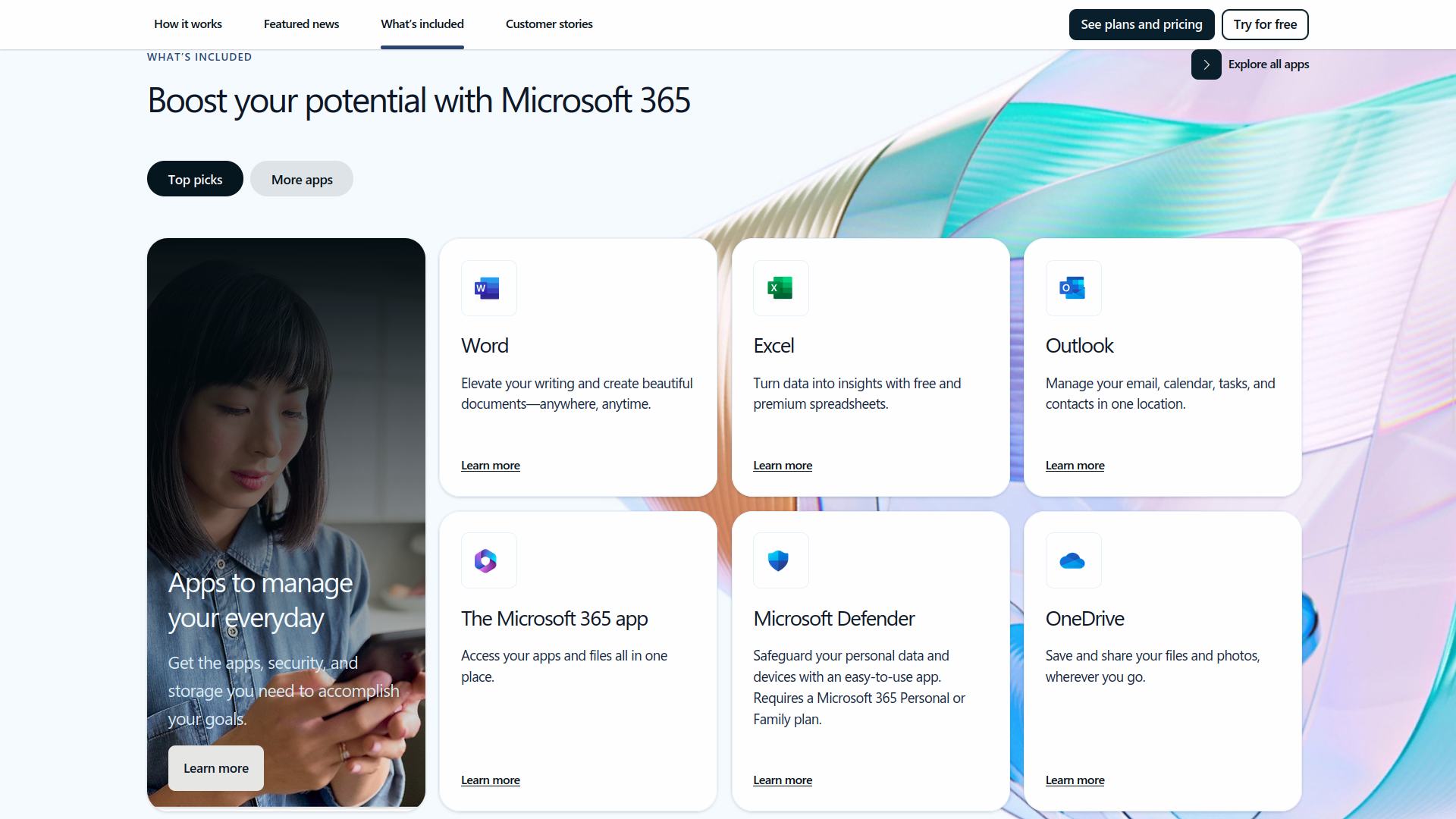1456x819 pixels.
Task: Click the Excel description about premium spreadsheets
Action: pyautogui.click(x=857, y=394)
